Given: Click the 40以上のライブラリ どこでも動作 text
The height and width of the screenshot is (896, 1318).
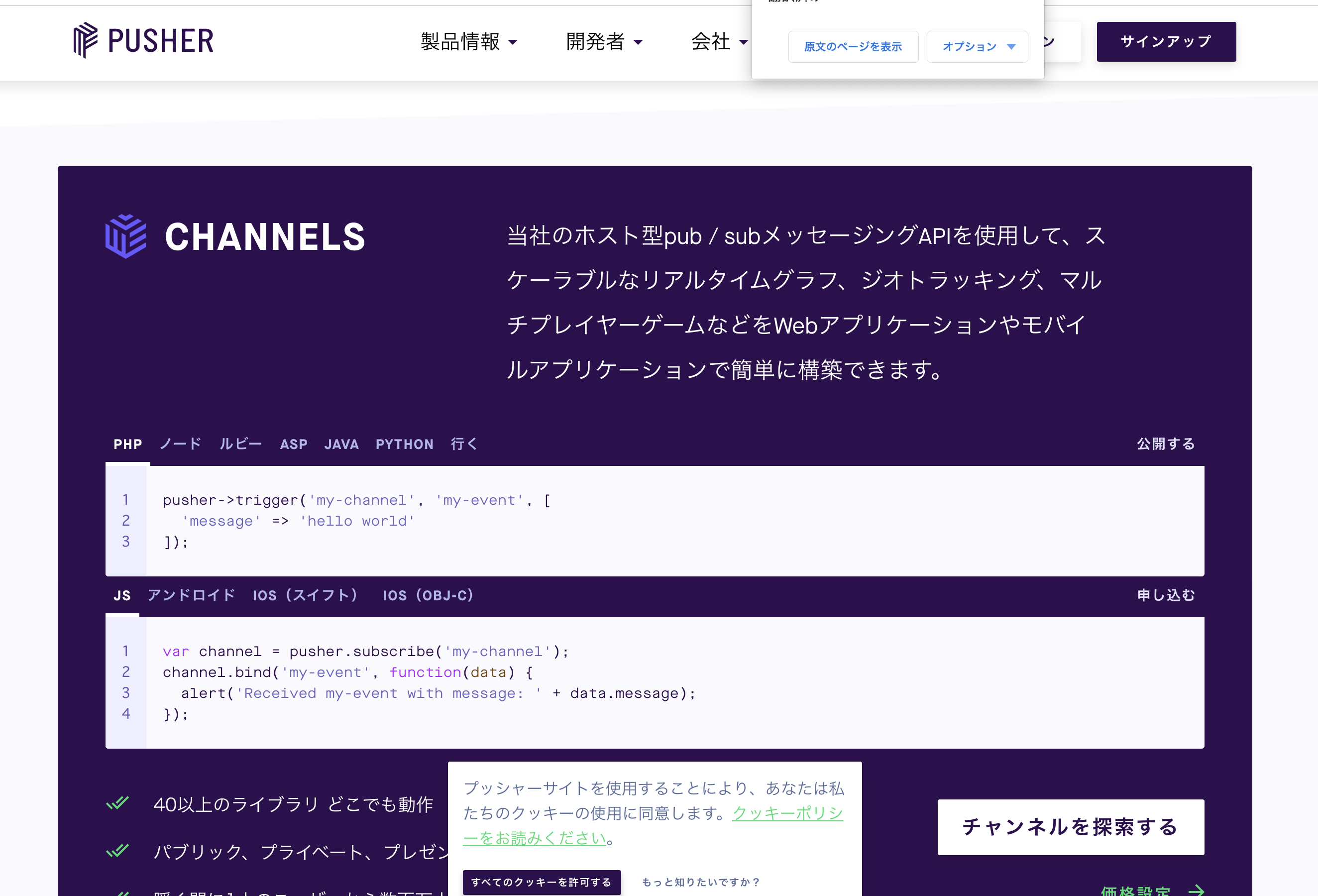Looking at the screenshot, I should [293, 804].
